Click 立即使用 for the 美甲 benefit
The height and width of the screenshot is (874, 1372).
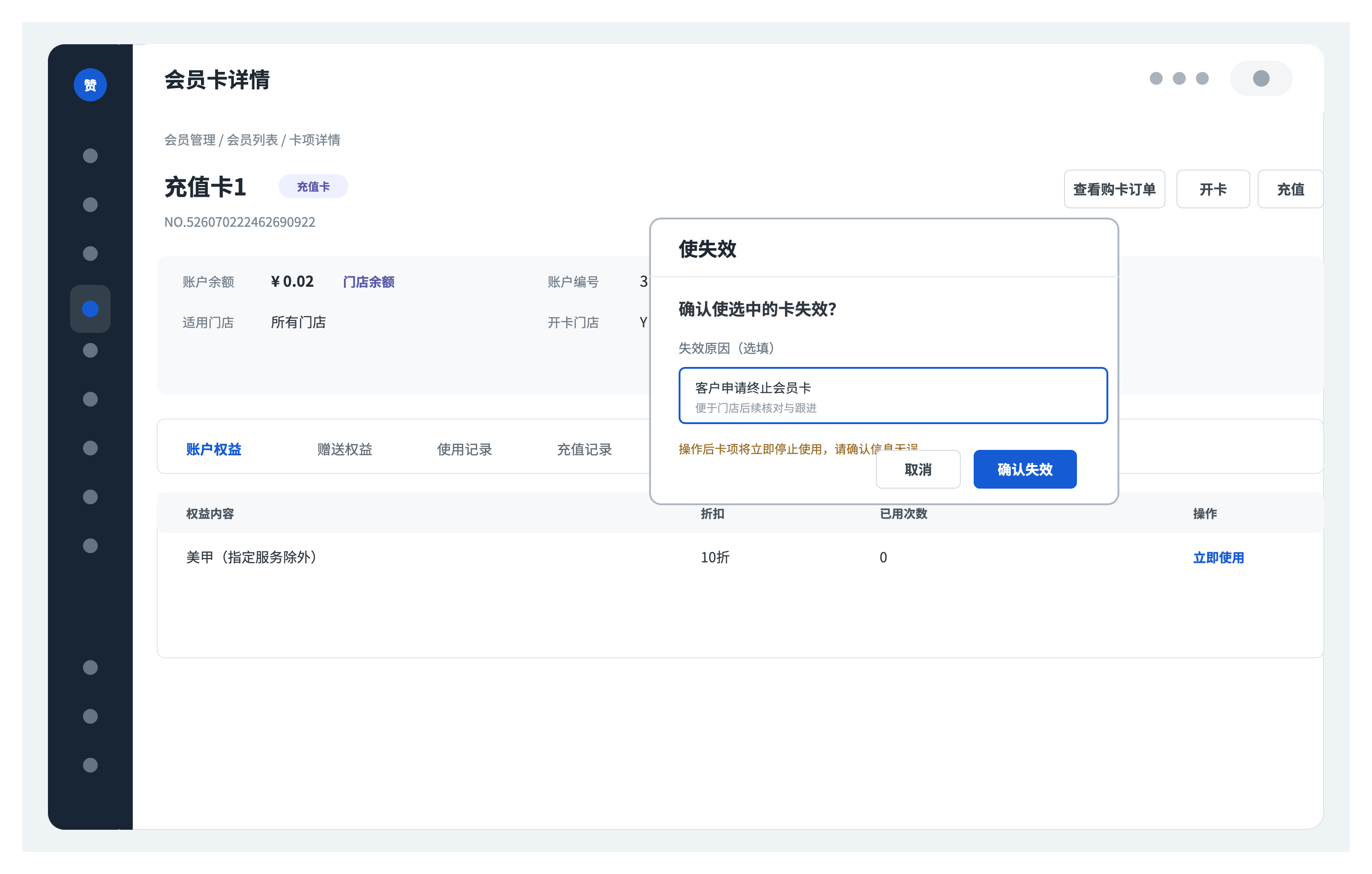pos(1219,557)
